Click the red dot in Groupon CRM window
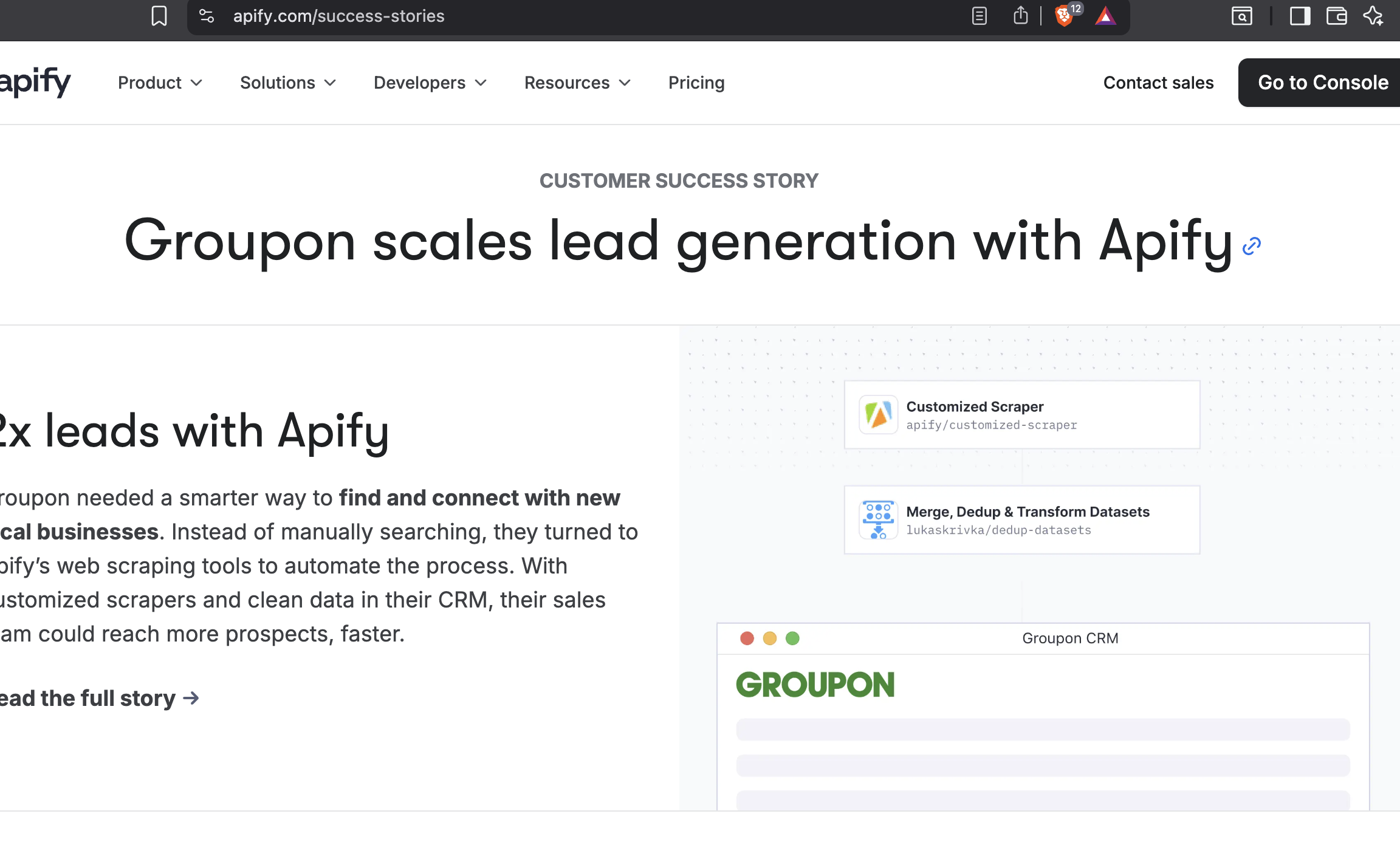 click(x=747, y=638)
